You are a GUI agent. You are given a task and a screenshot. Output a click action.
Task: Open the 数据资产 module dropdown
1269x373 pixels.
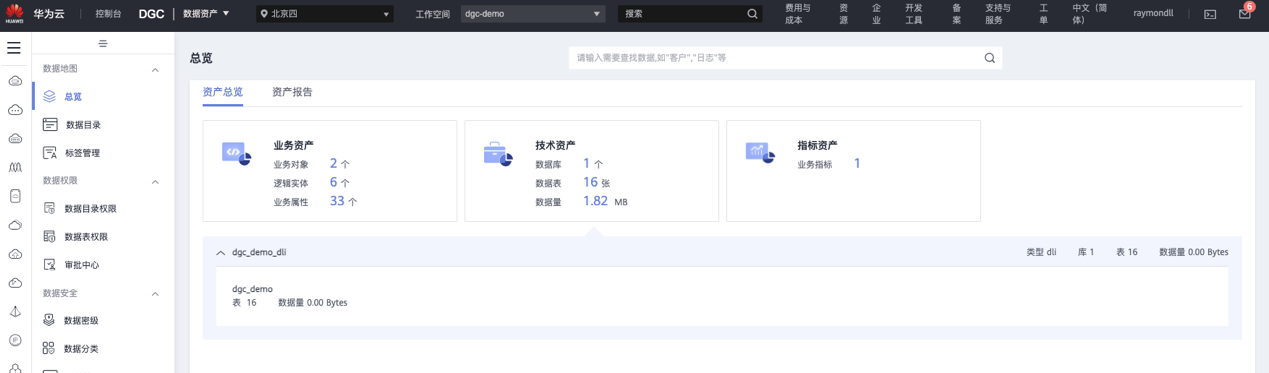[206, 14]
